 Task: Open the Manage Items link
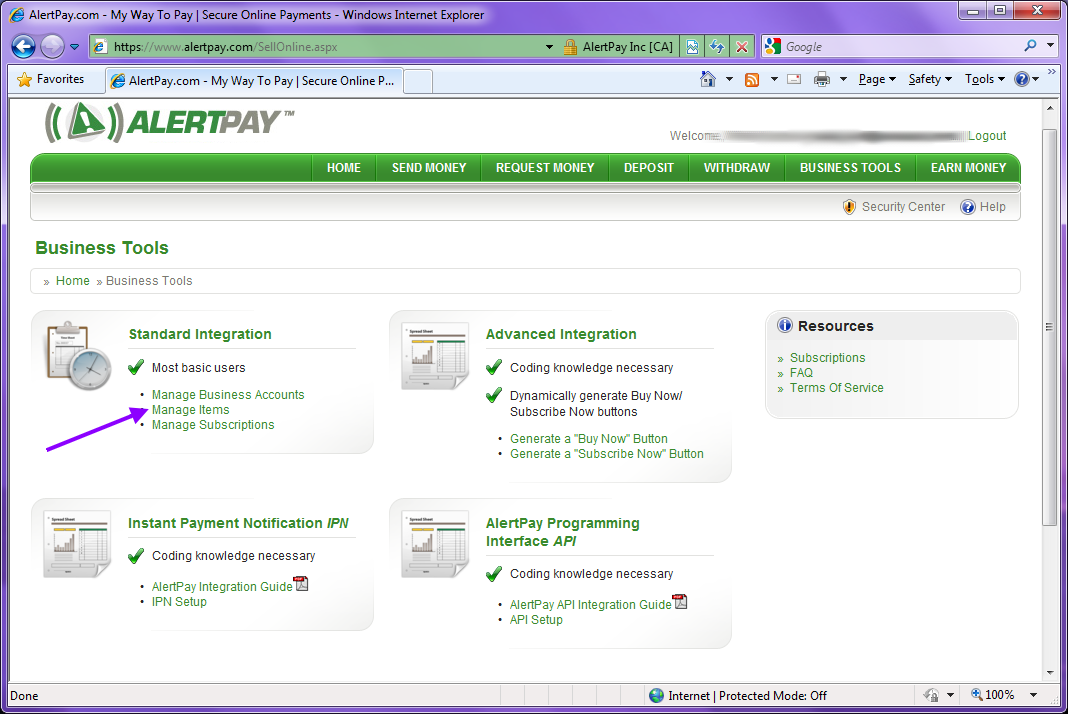coord(190,409)
